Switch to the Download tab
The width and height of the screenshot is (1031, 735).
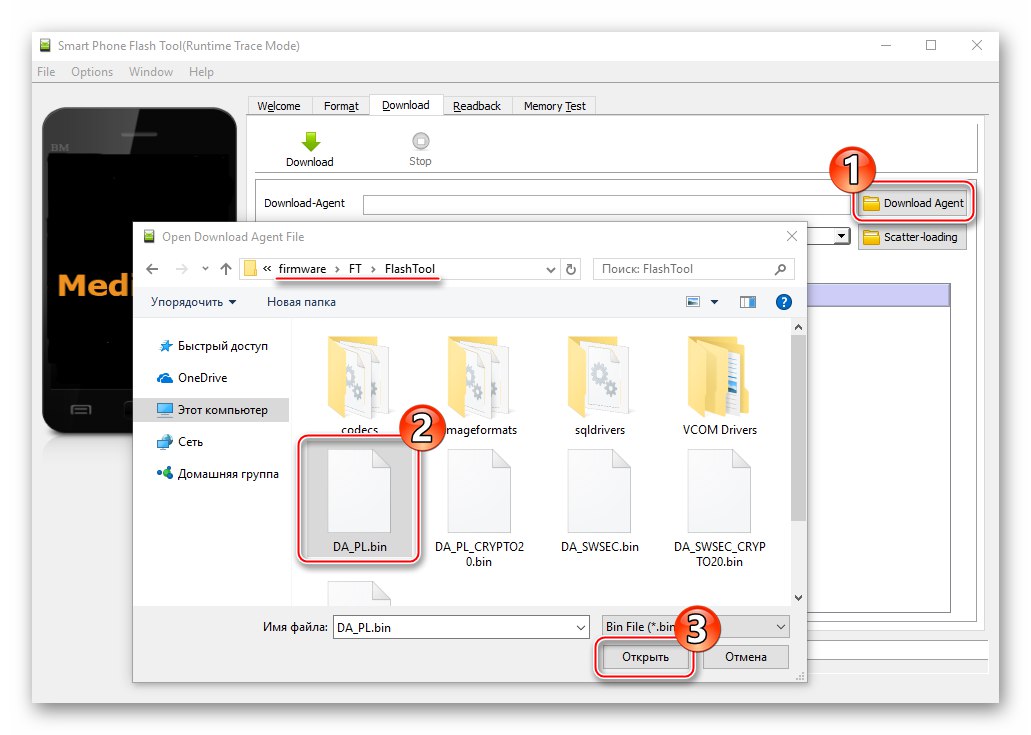click(x=406, y=105)
